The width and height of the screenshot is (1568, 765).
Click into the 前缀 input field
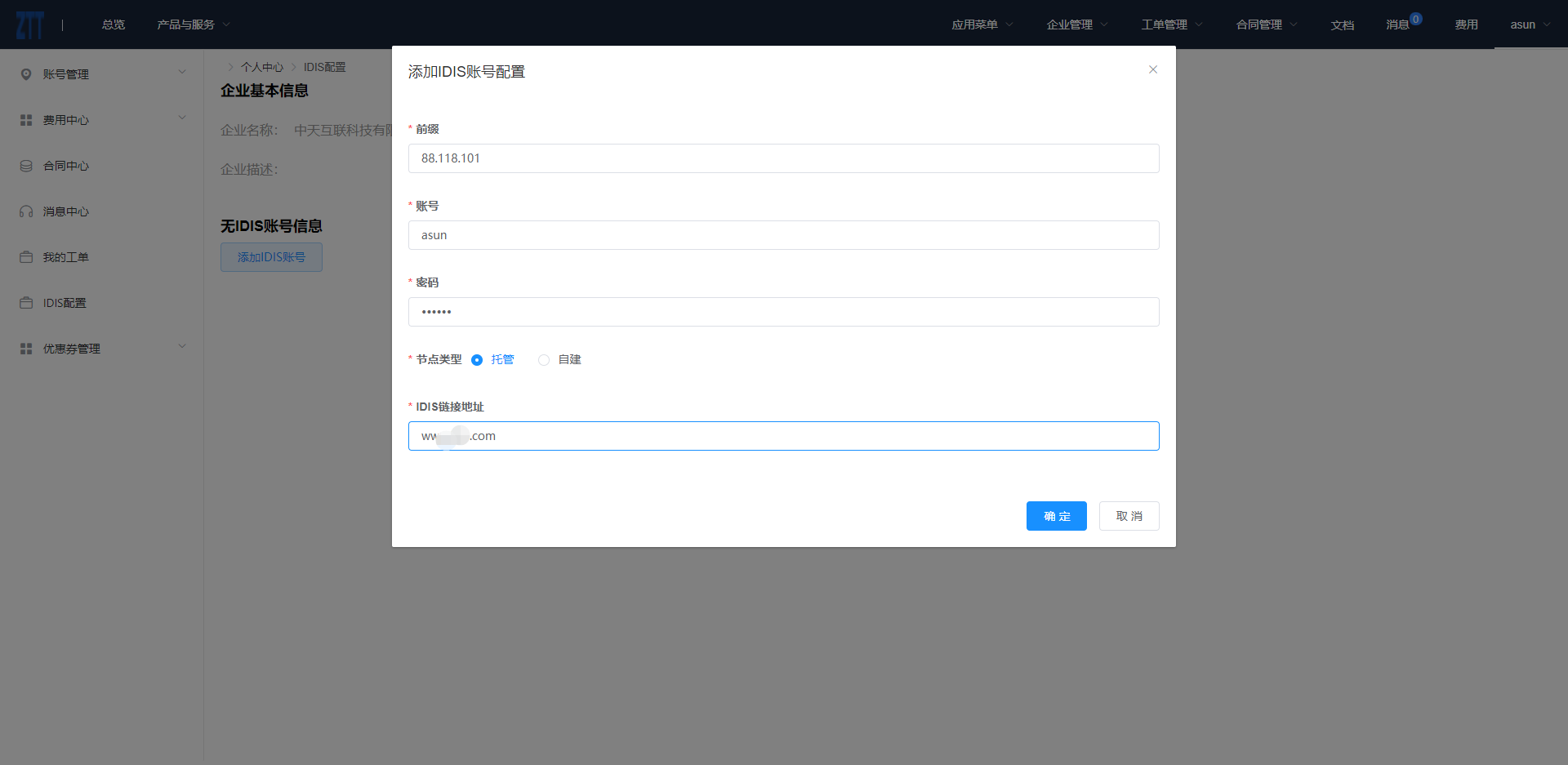coord(783,158)
